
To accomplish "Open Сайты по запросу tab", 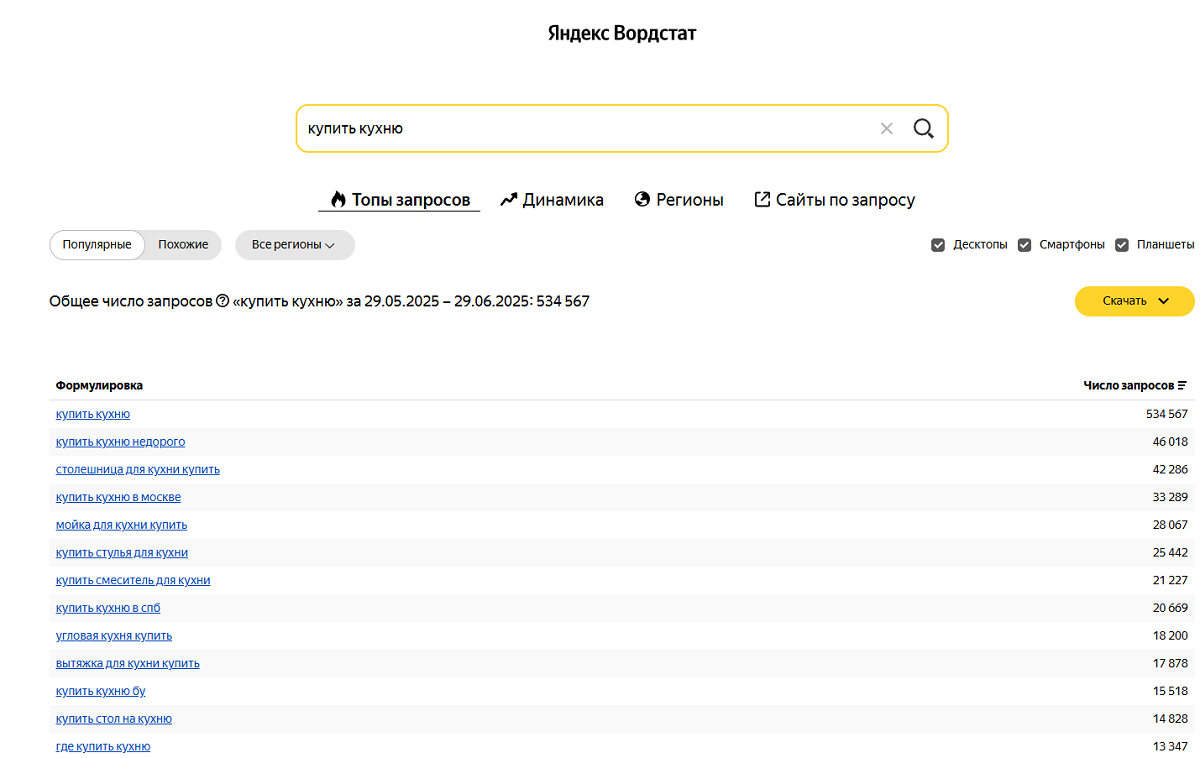I will [x=834, y=200].
